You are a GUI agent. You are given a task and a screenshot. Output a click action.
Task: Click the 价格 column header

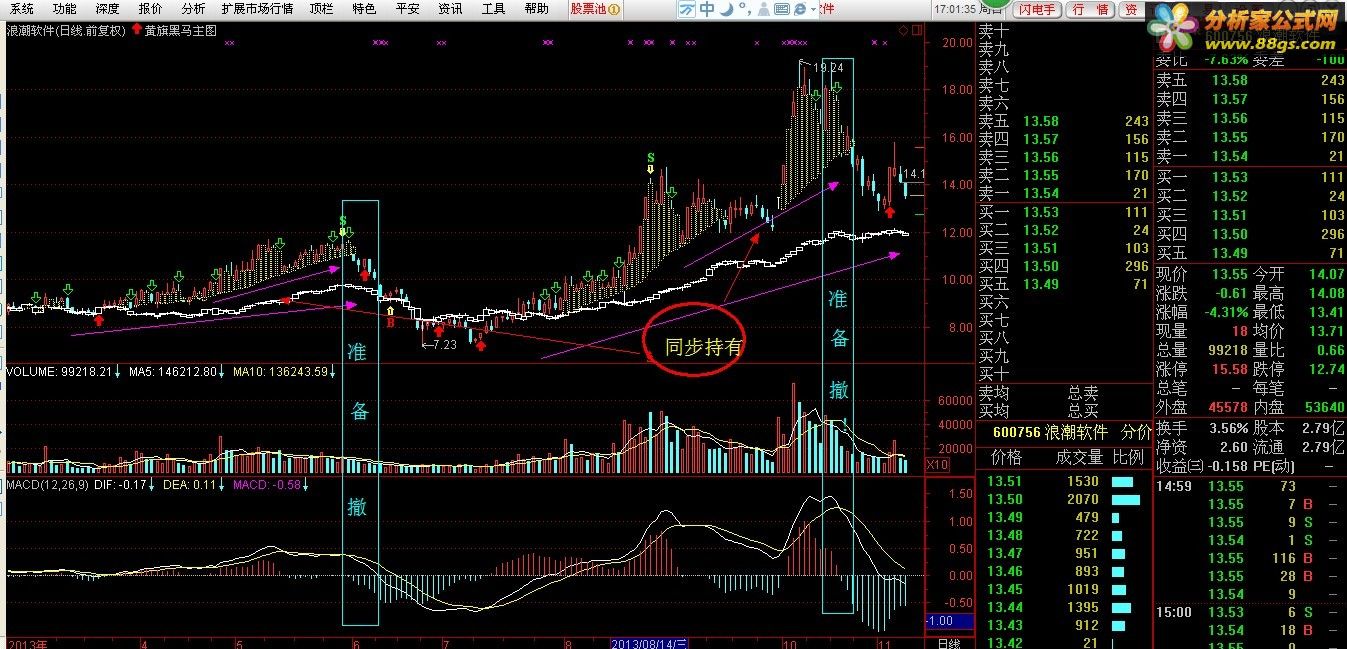(1006, 457)
